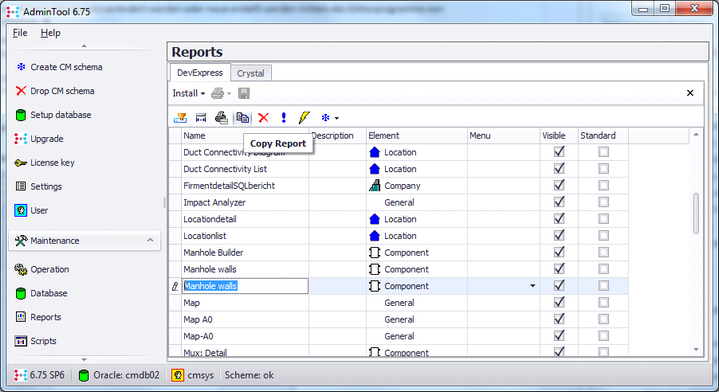Click the 6.75 SP6 version status icon
This screenshot has height=392, width=719.
click(20, 375)
